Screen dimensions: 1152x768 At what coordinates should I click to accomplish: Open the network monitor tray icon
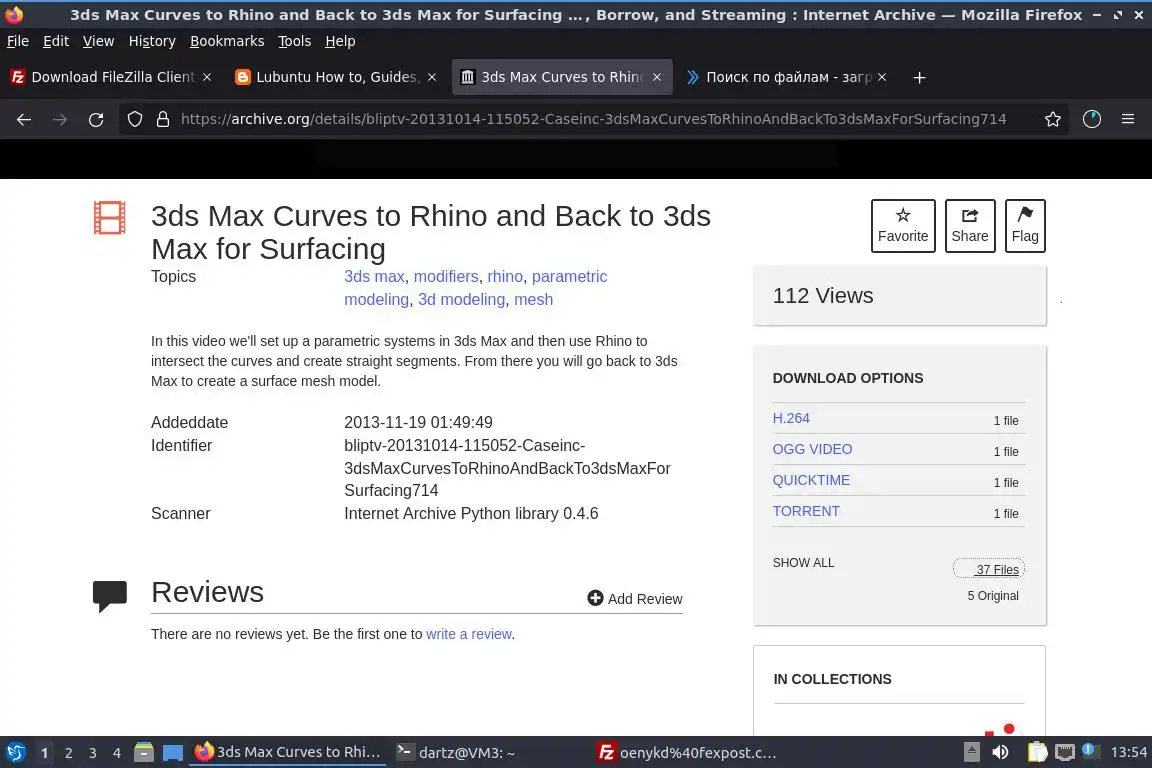click(x=1065, y=752)
